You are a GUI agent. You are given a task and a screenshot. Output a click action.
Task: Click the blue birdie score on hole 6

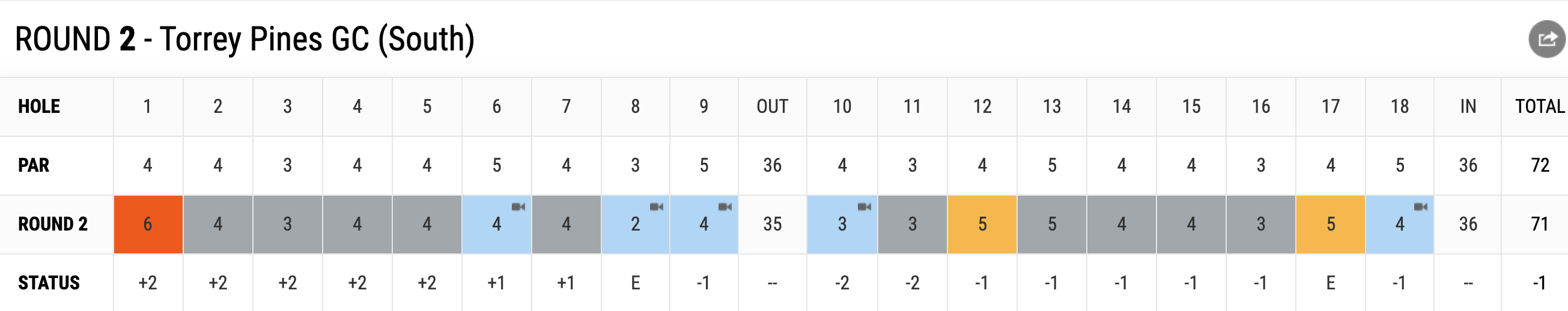pos(497,224)
